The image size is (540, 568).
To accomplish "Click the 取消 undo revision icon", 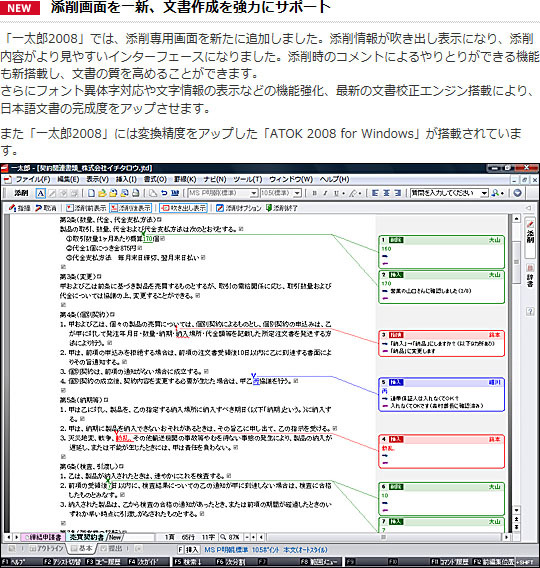I will (x=46, y=208).
